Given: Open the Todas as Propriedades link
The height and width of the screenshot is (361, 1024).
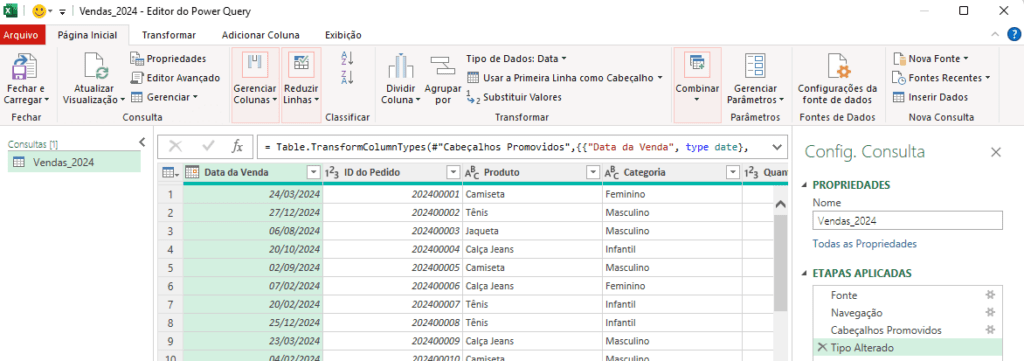Looking at the screenshot, I should [x=865, y=243].
